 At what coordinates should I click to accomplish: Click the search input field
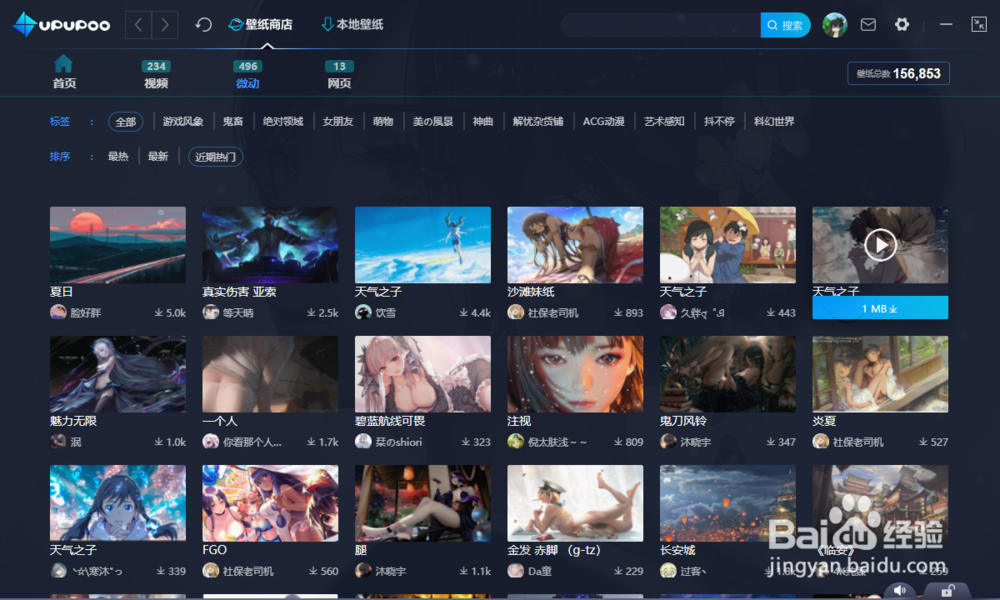coord(661,25)
